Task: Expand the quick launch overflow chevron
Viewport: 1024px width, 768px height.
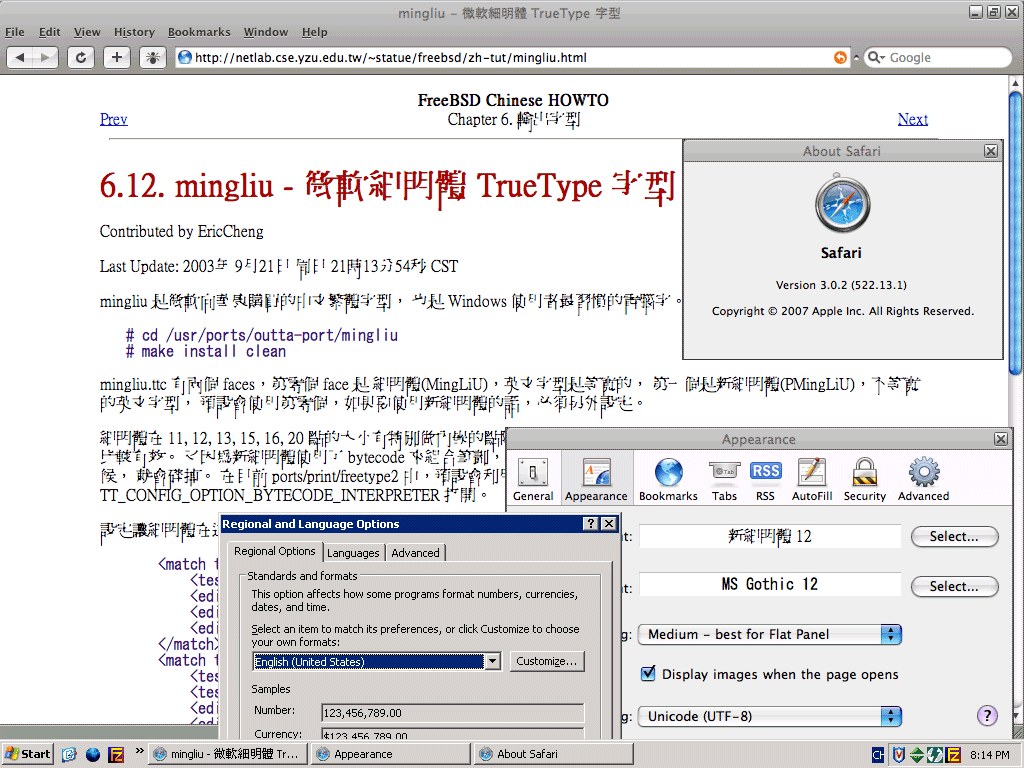Action: pyautogui.click(x=139, y=752)
